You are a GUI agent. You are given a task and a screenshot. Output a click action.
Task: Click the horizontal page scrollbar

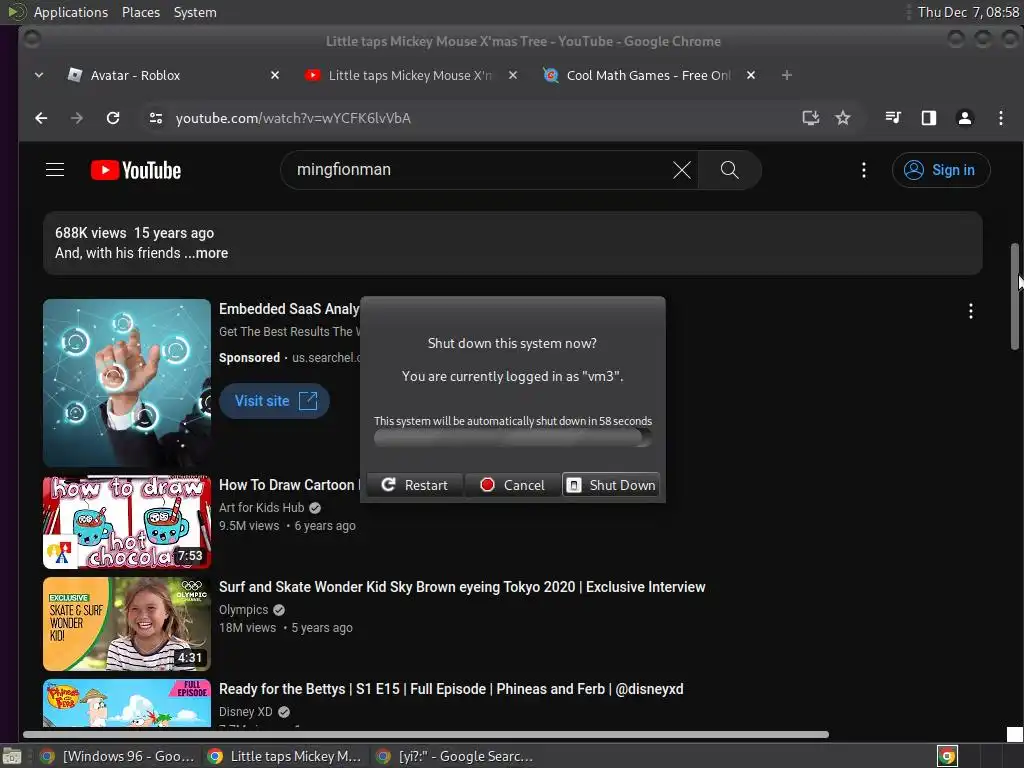[426, 735]
